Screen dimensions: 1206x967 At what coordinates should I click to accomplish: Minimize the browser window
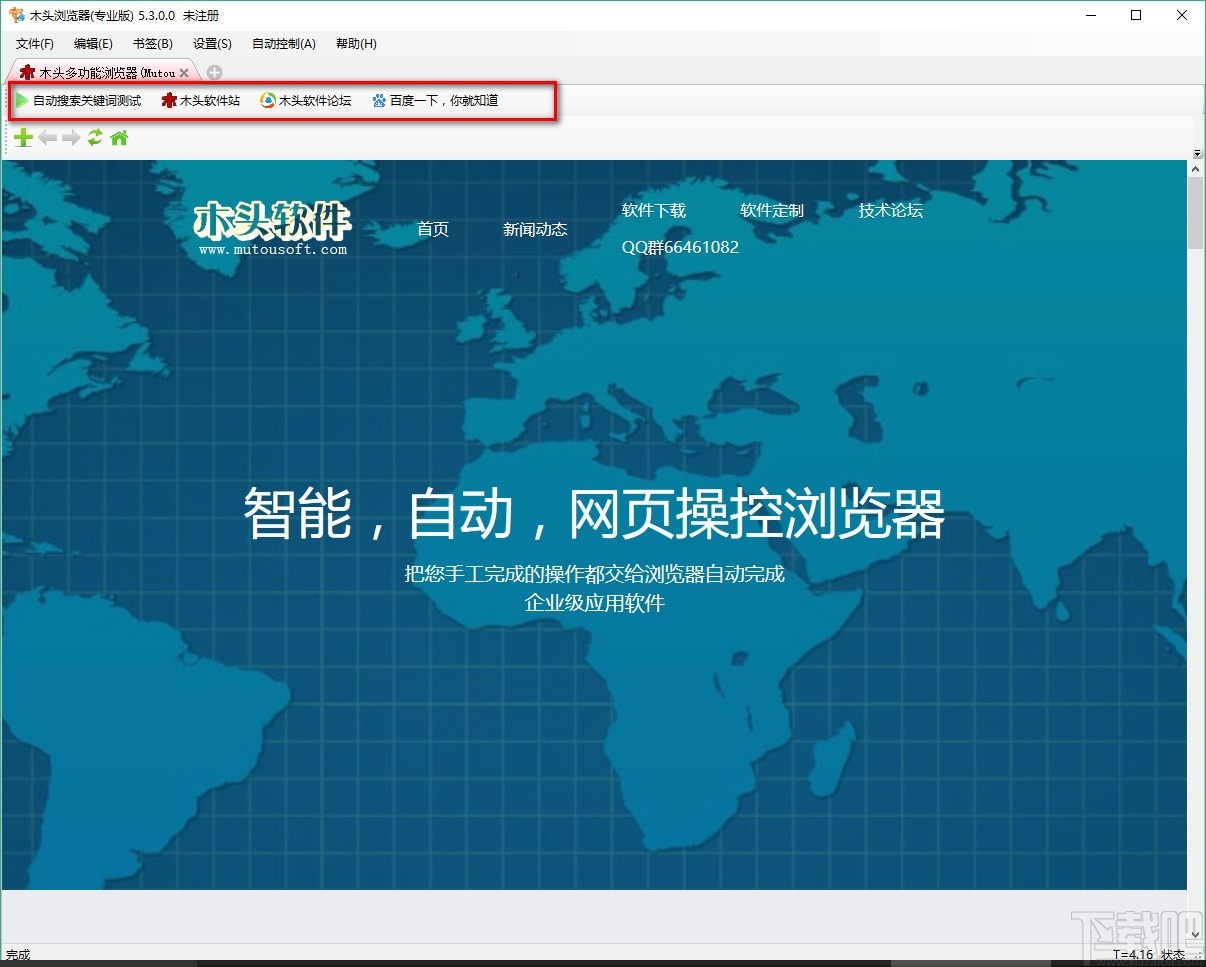[x=1090, y=15]
